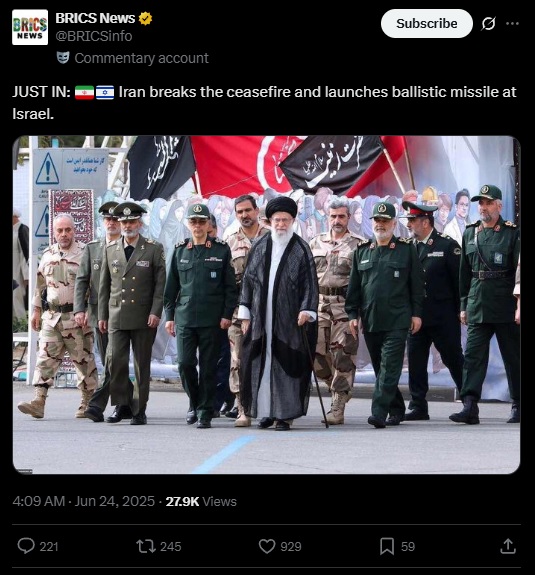The image size is (535, 575).
Task: Open the BRICS News display name link
Action: click(x=95, y=18)
